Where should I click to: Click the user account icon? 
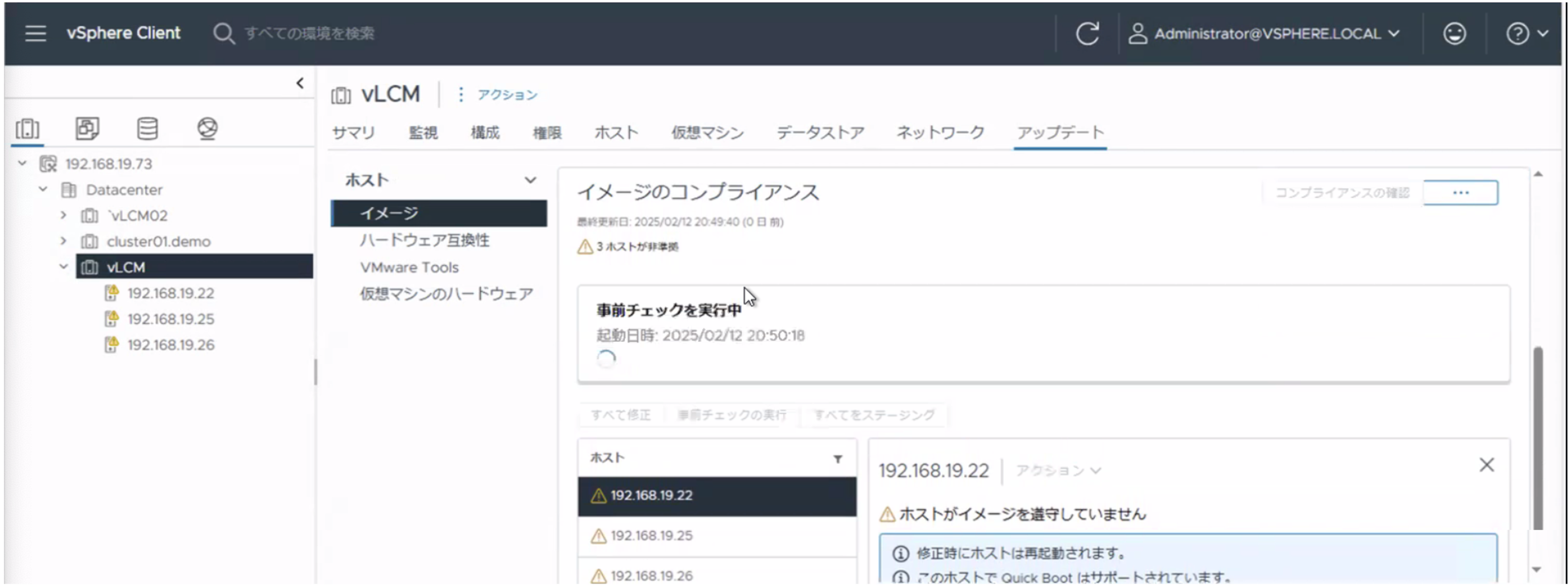pyautogui.click(x=1137, y=33)
